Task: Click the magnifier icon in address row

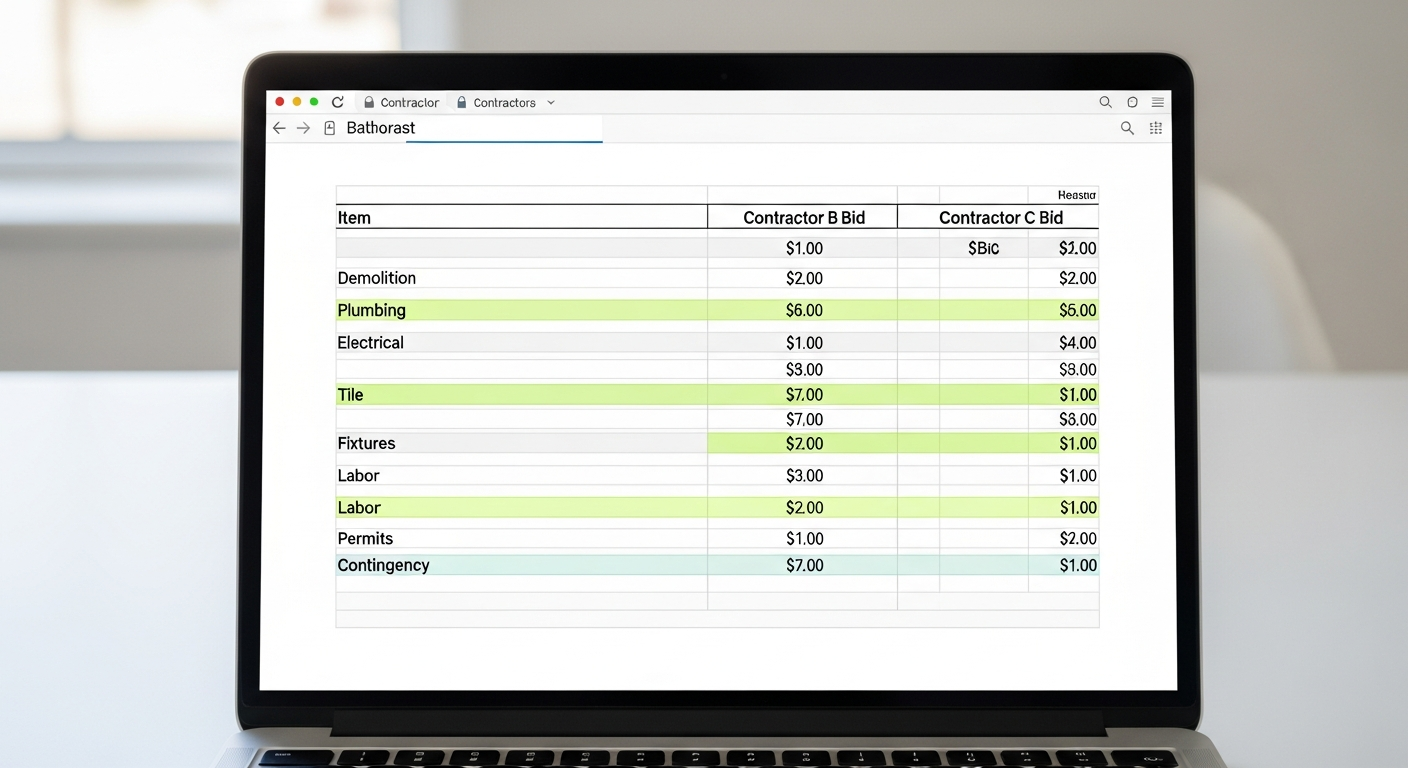Action: (1127, 128)
